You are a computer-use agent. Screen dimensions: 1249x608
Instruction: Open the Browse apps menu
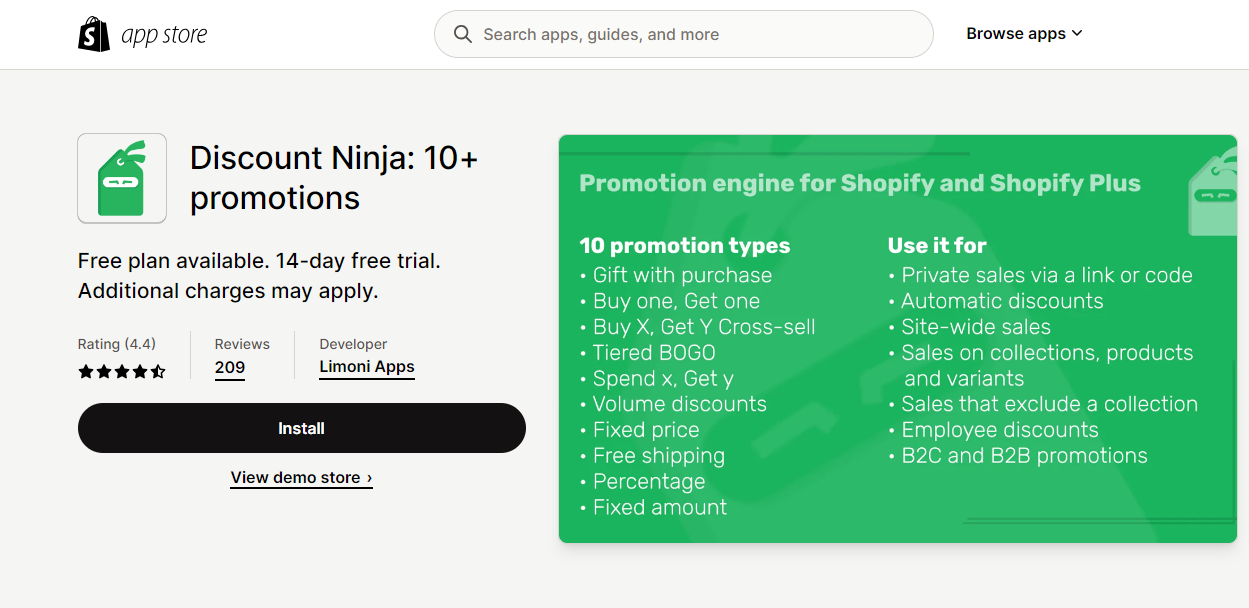pos(1024,34)
